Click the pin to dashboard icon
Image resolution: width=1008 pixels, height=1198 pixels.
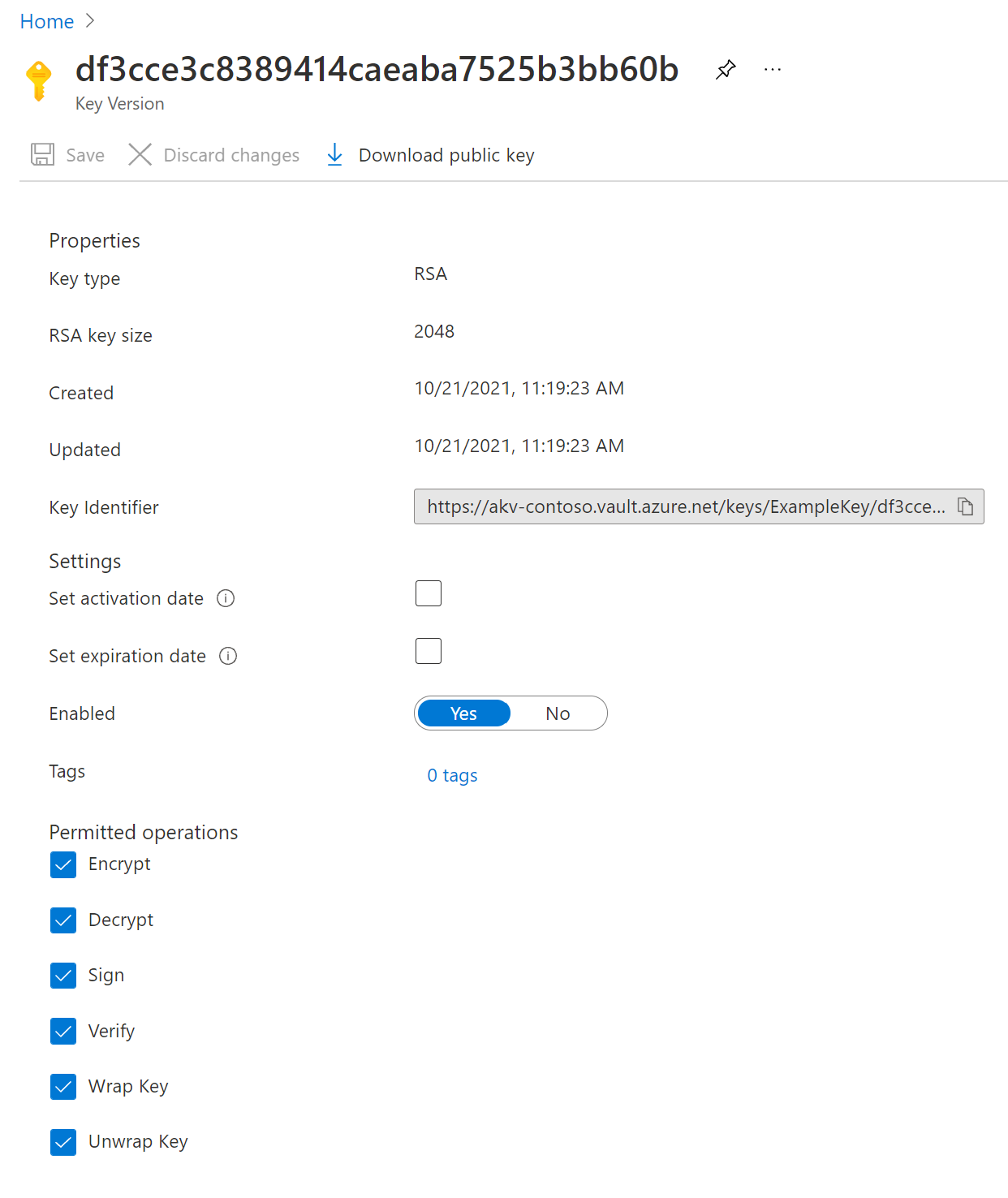pyautogui.click(x=726, y=70)
